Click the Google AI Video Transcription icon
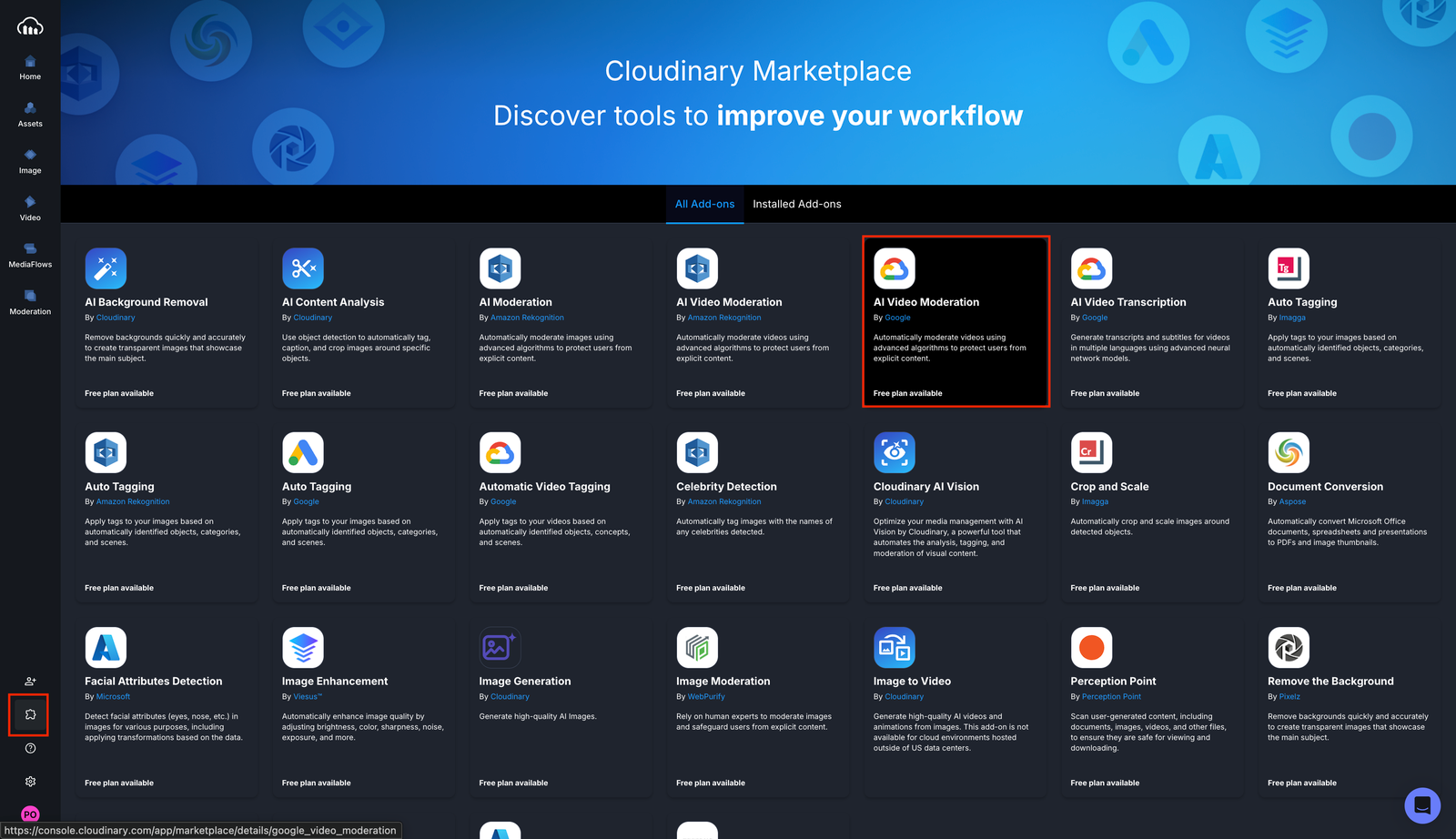1456x839 pixels. pos(1092,268)
